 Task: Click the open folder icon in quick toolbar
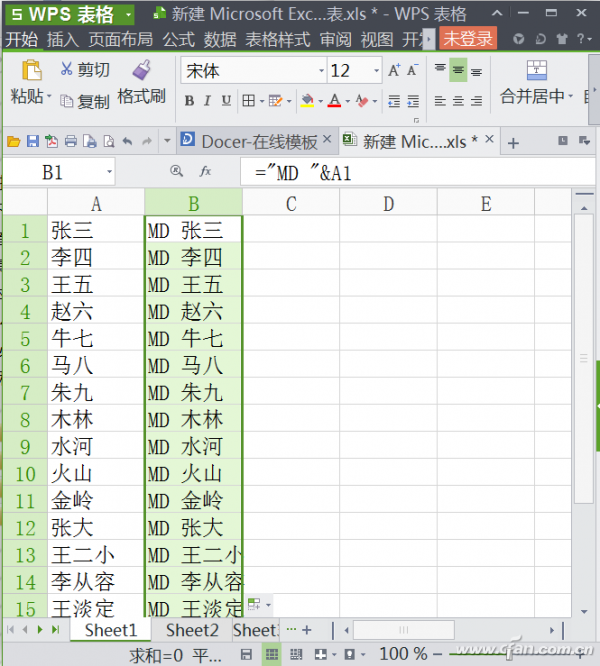[14, 141]
